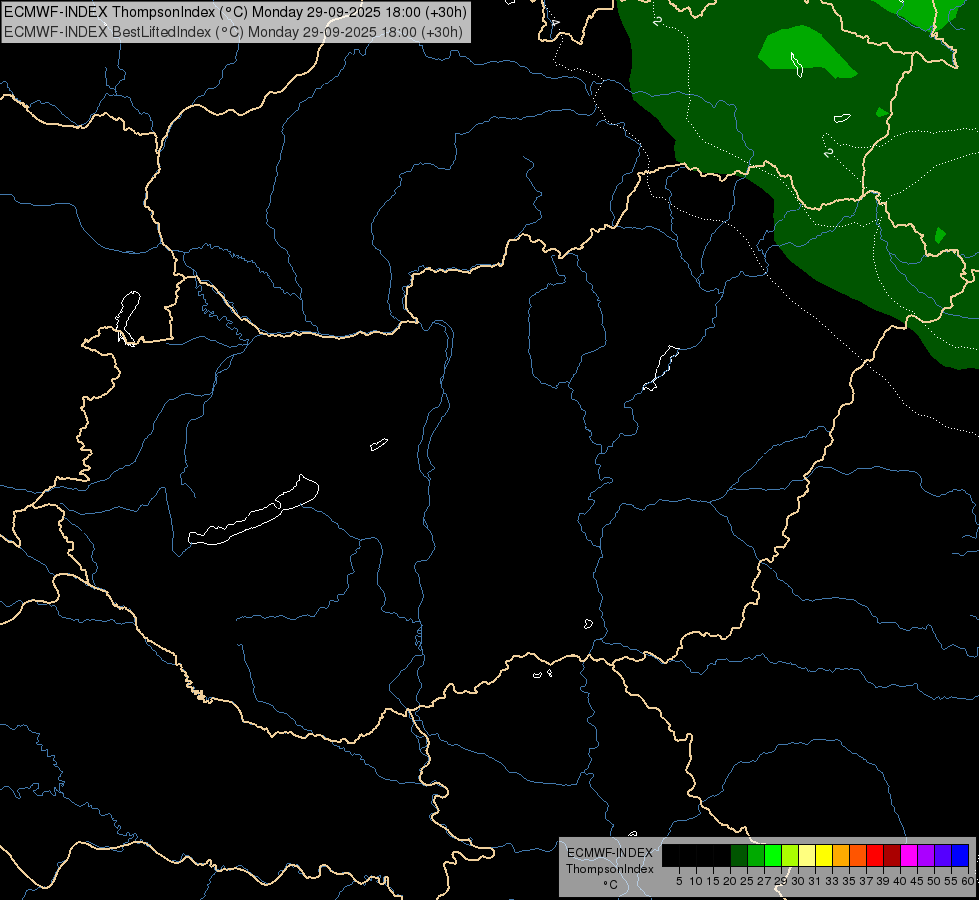Select the magenta 40–45 legend swatch
Screen dimensions: 979x900
909,855
